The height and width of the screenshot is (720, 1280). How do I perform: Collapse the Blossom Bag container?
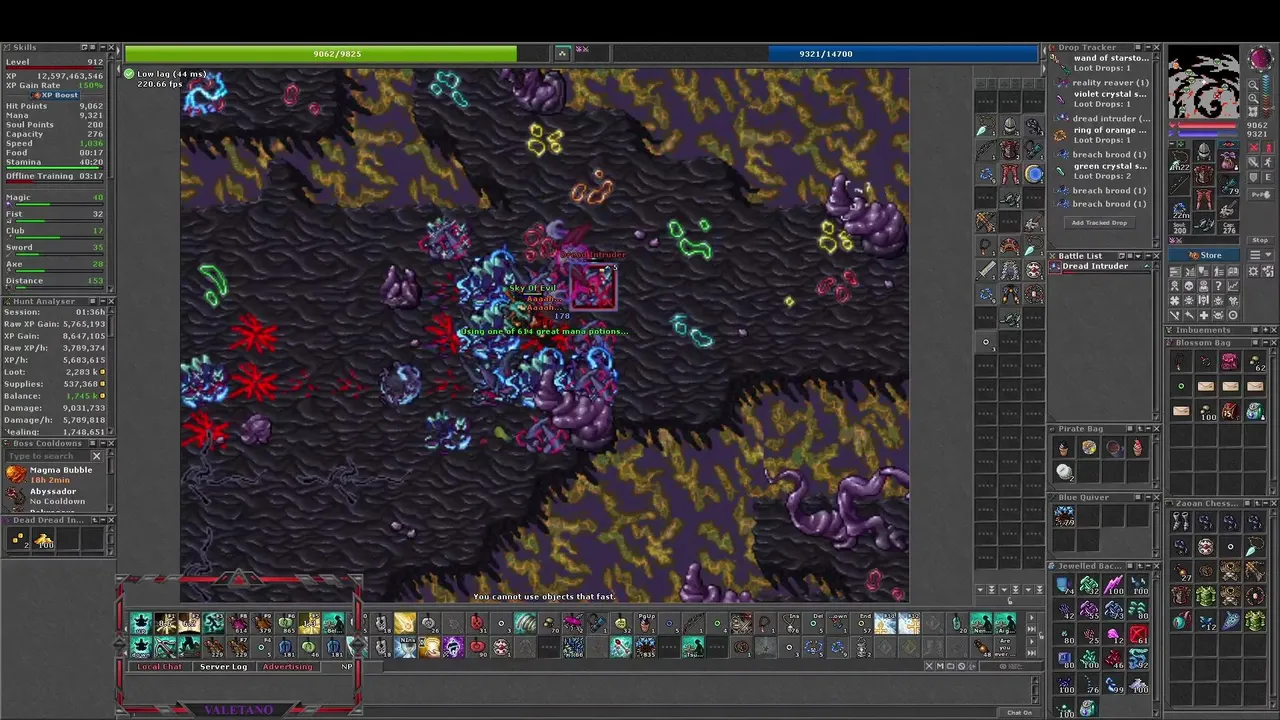[1265, 342]
